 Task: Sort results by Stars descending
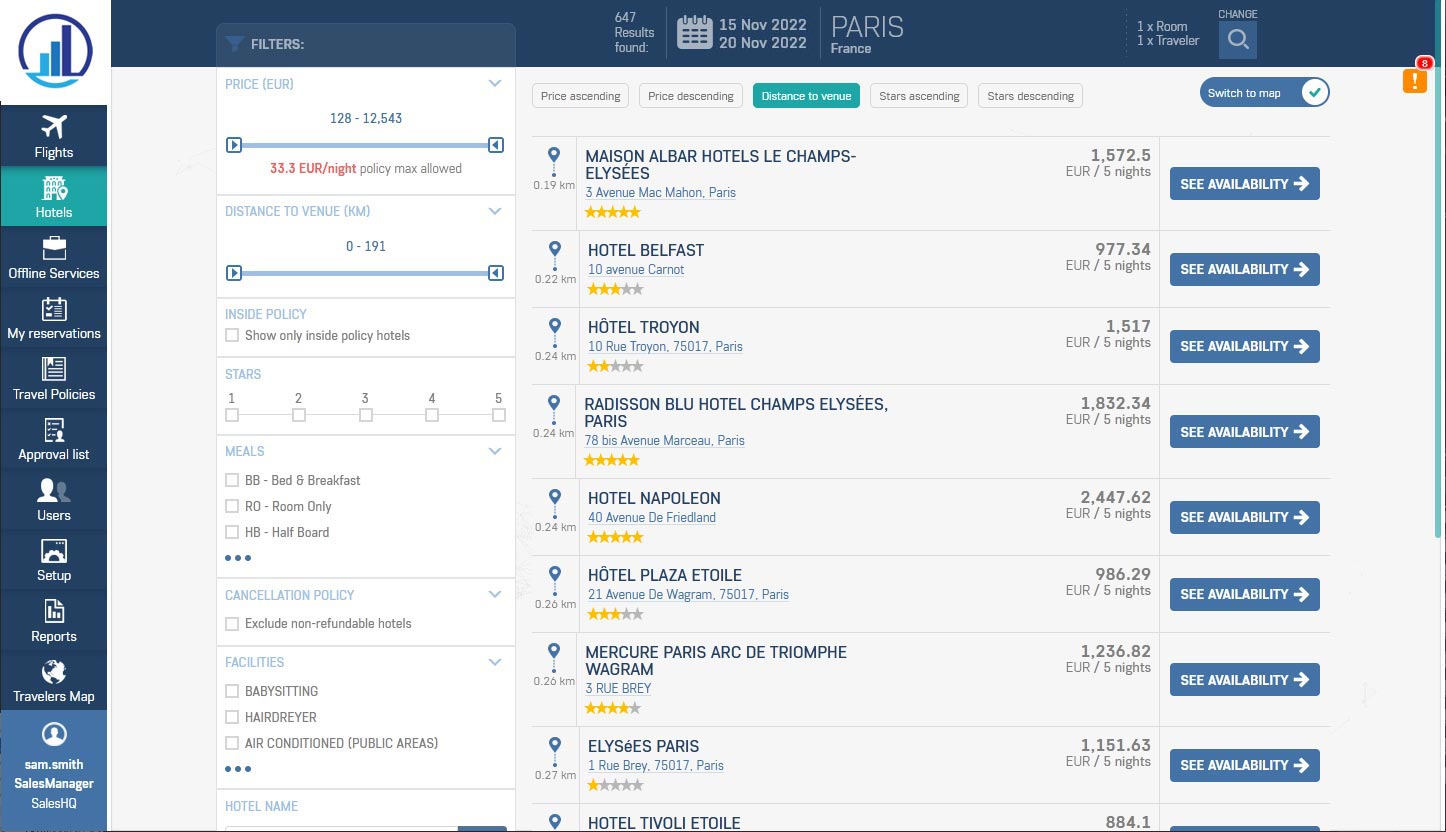tap(1030, 96)
